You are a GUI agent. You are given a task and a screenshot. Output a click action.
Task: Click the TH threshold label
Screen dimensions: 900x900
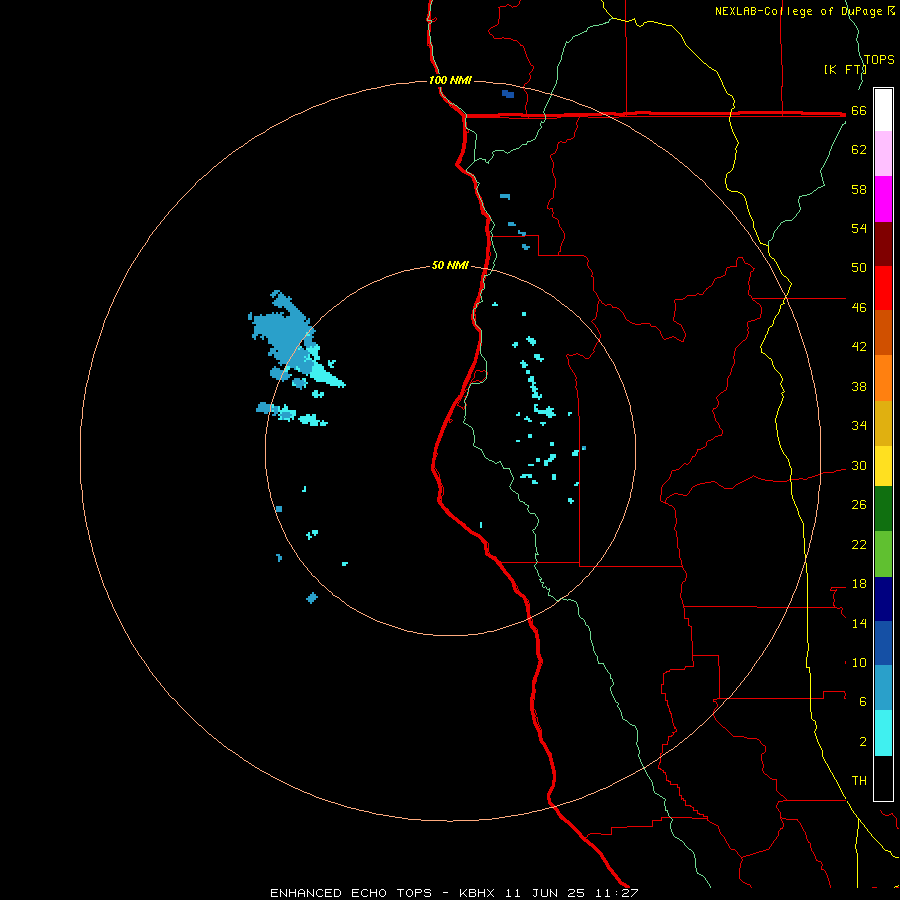(x=859, y=780)
